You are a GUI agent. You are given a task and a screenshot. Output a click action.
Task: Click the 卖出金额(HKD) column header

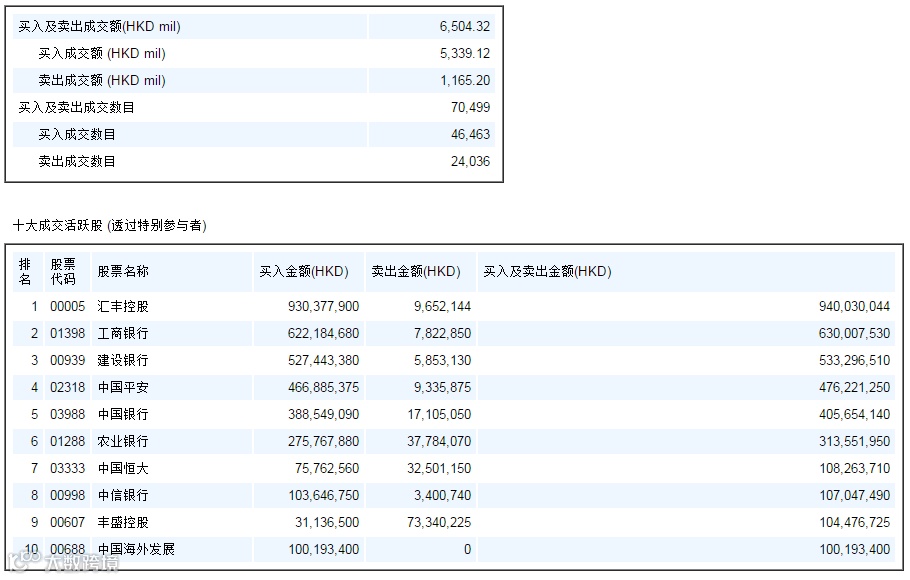[x=416, y=272]
